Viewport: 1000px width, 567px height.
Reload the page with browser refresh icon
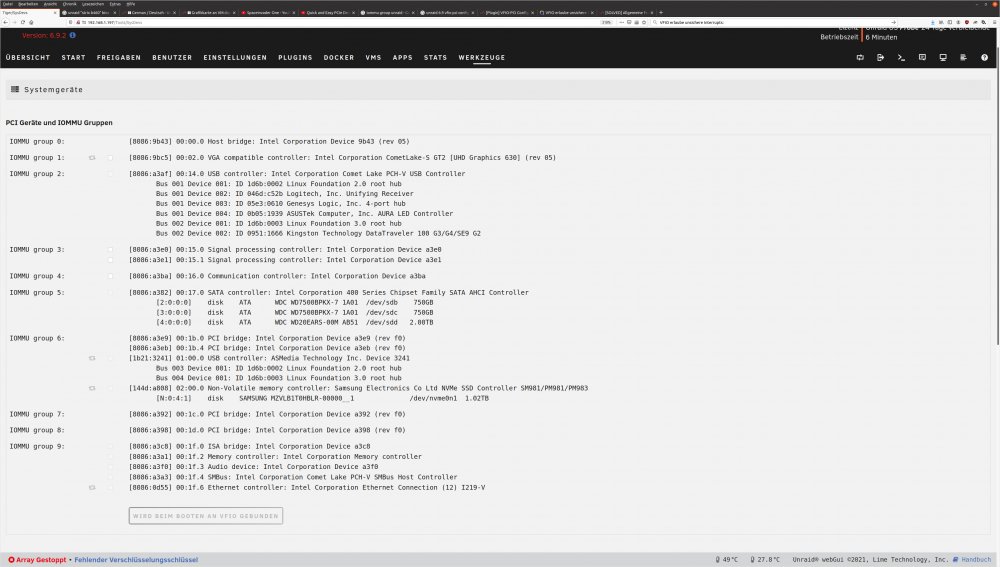[22, 22]
